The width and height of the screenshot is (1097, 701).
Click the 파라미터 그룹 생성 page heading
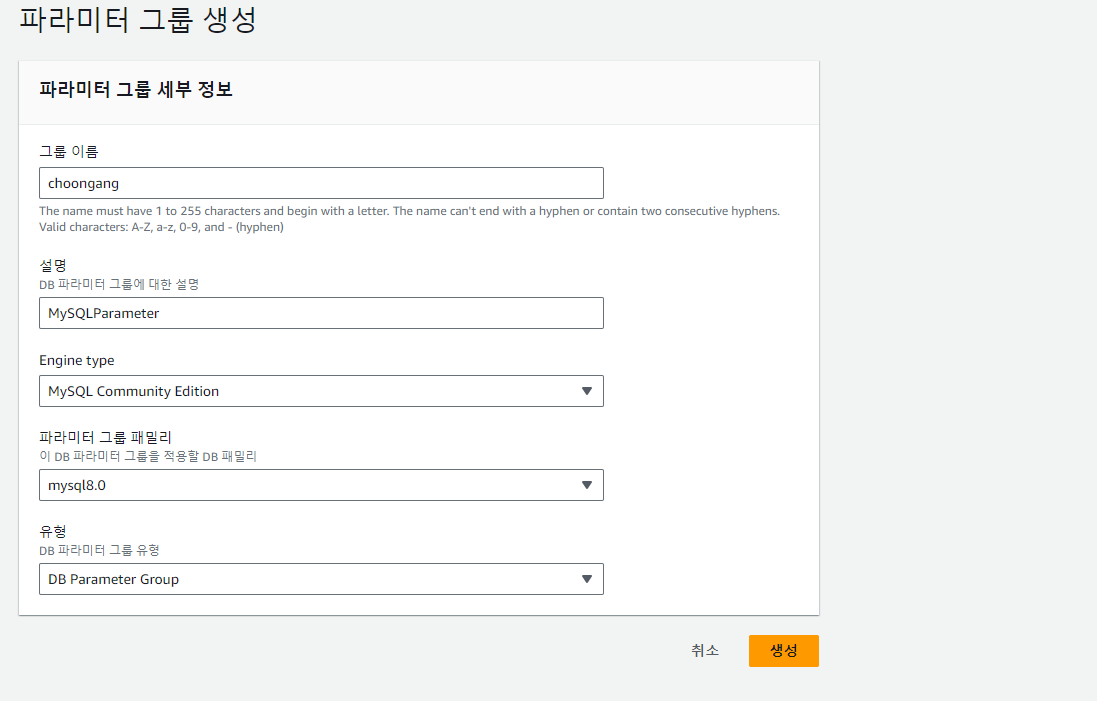point(138,19)
